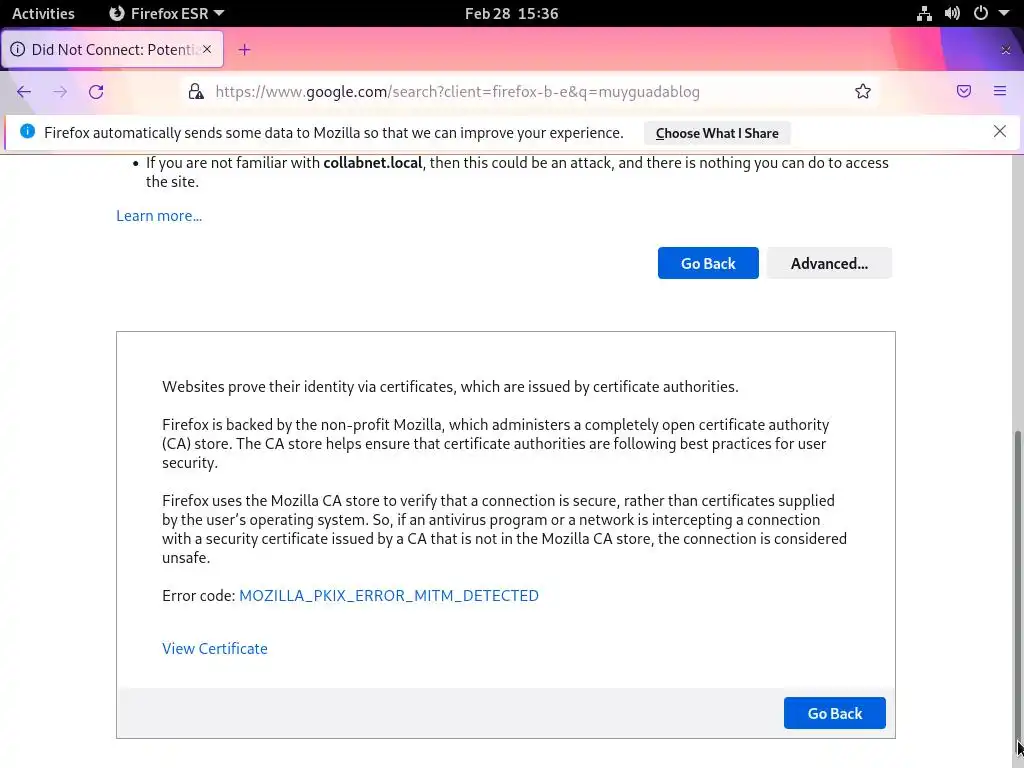Expand the system menu arrow in top bar
Viewport: 1024px width, 768px height.
pos(1004,13)
